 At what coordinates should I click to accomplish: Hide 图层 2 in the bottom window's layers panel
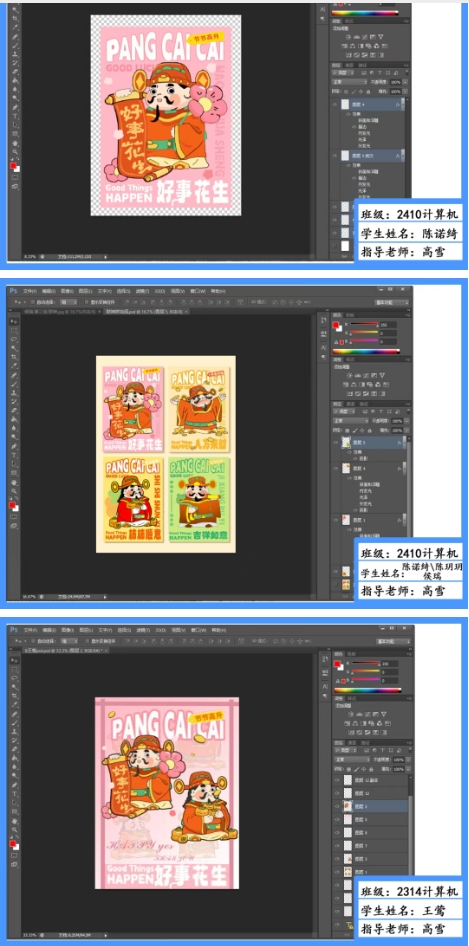coord(337,806)
